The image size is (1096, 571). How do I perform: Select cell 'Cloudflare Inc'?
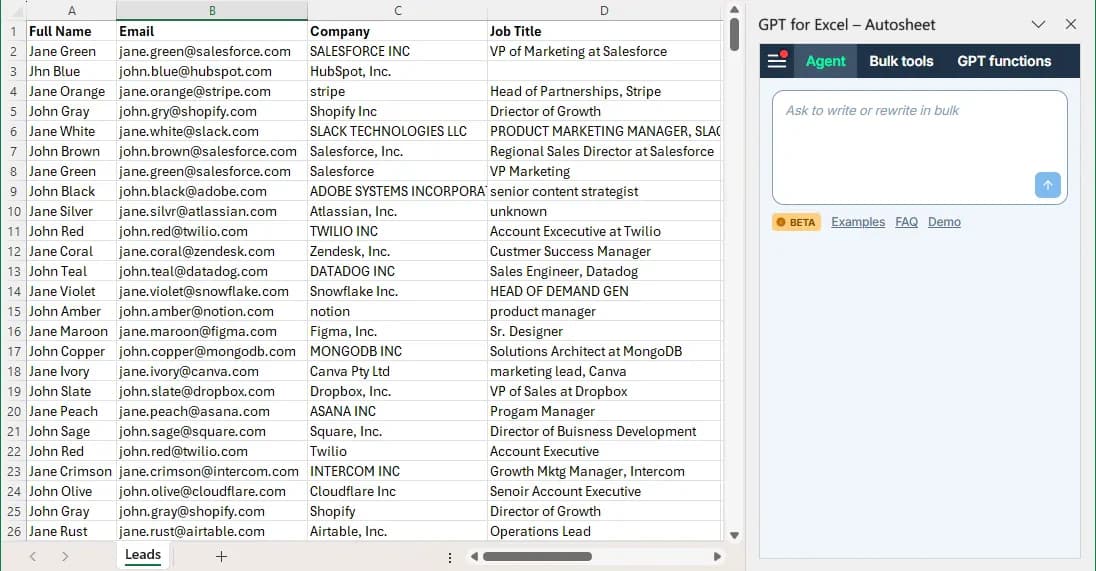[x=397, y=491]
